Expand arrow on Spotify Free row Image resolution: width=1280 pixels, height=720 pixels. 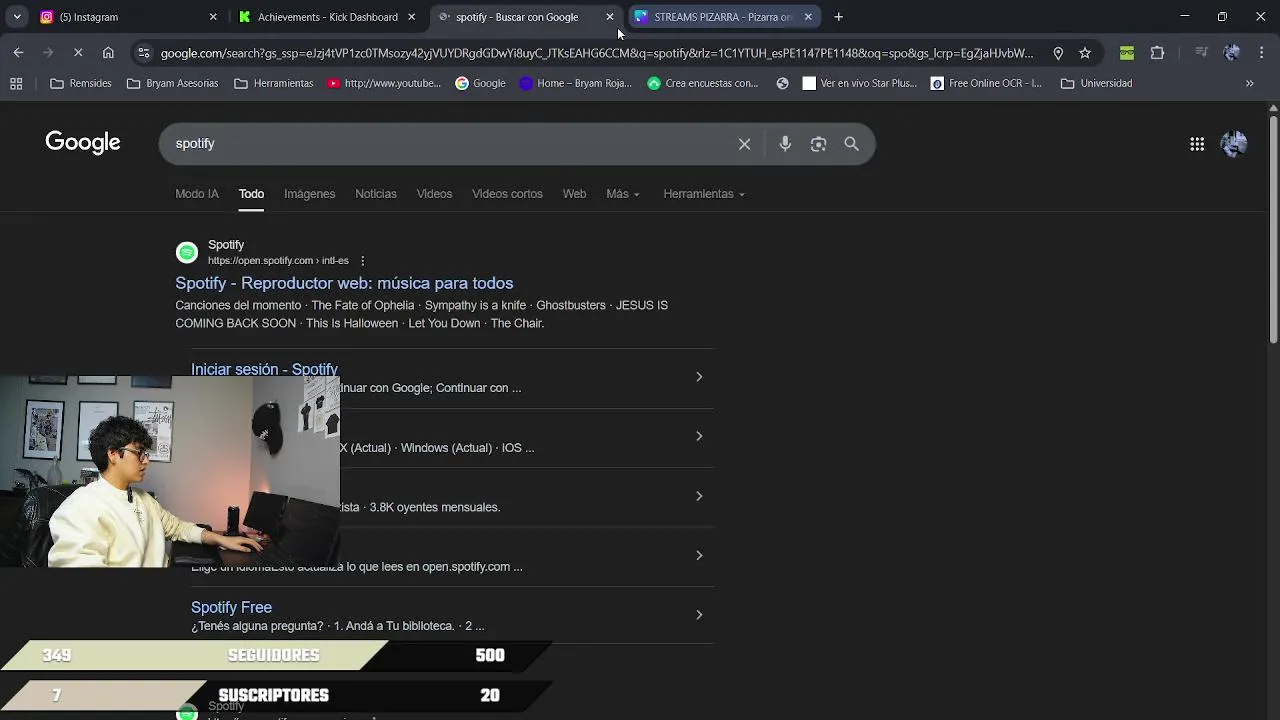[x=699, y=615]
